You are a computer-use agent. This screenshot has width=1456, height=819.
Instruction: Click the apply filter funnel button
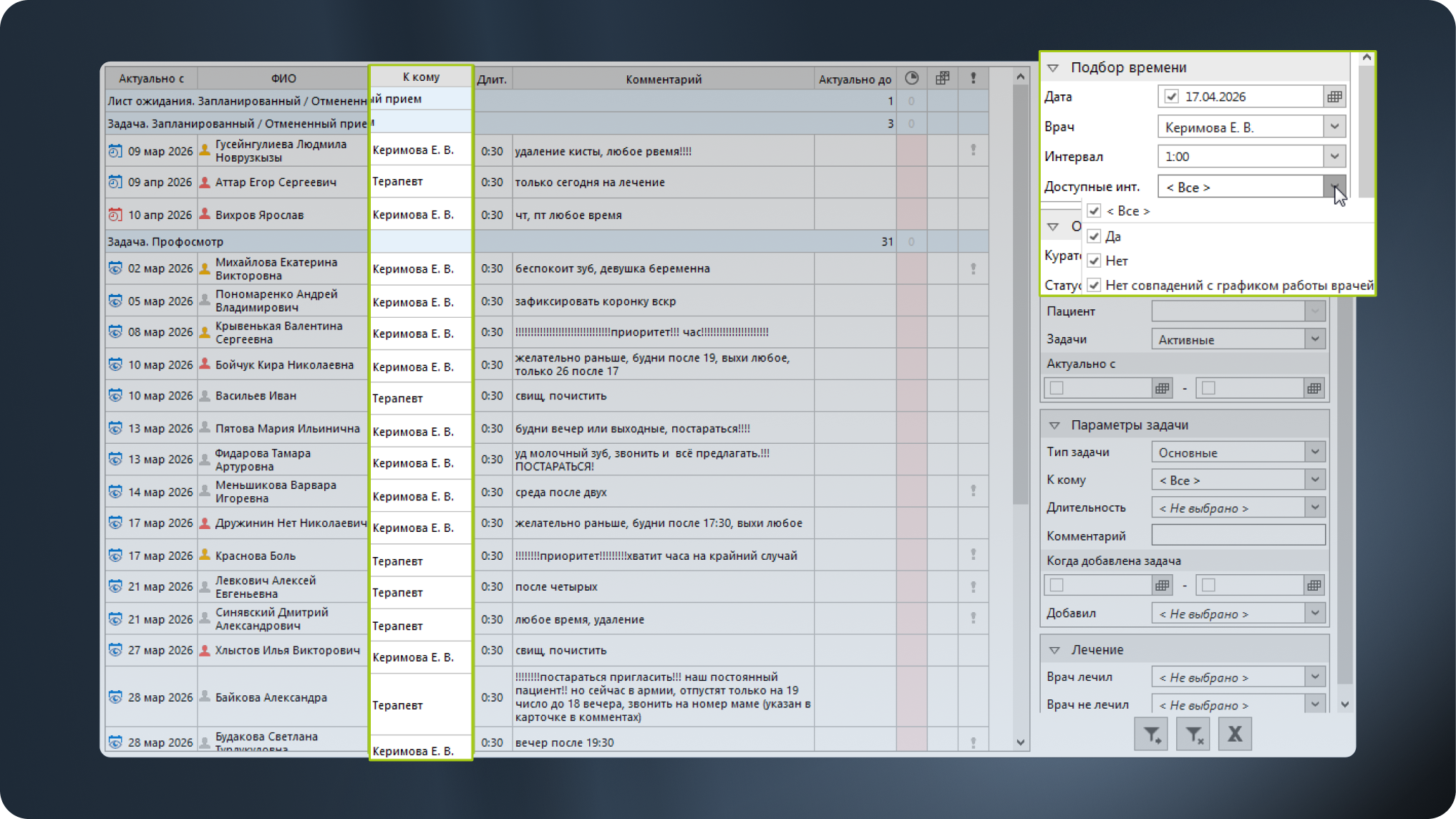pos(1151,735)
